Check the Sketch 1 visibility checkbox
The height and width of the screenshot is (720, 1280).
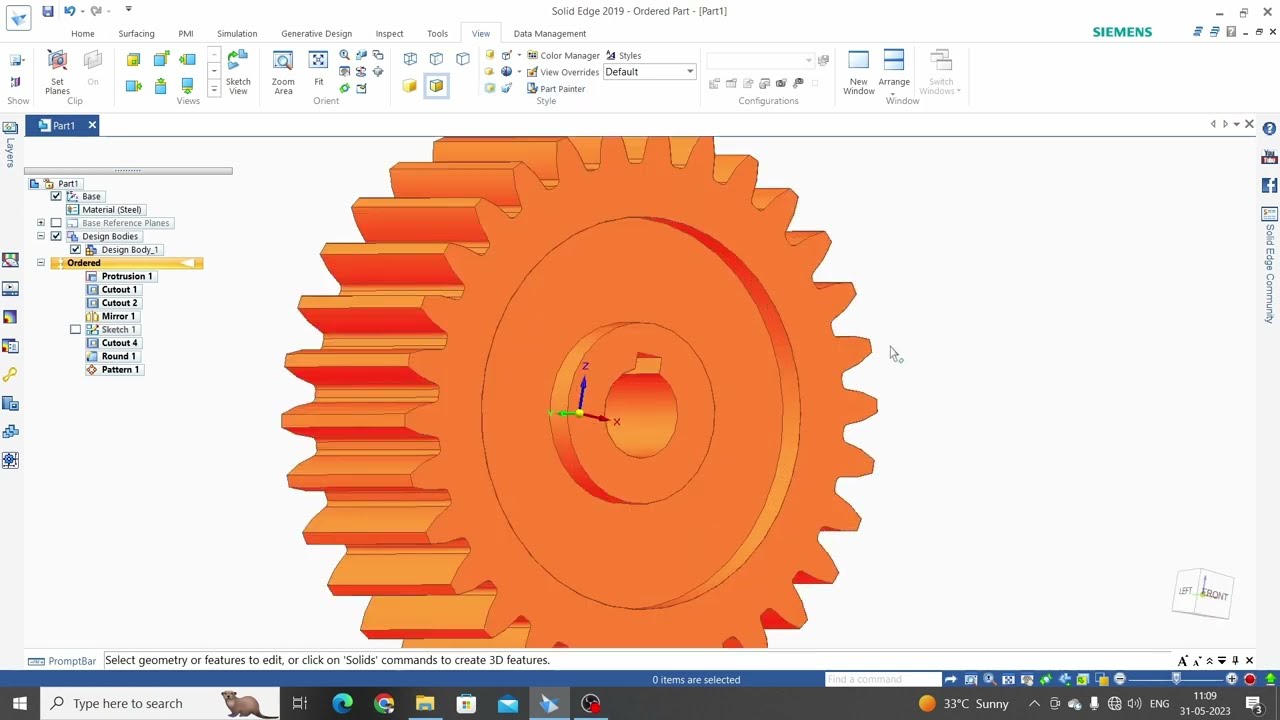(75, 329)
